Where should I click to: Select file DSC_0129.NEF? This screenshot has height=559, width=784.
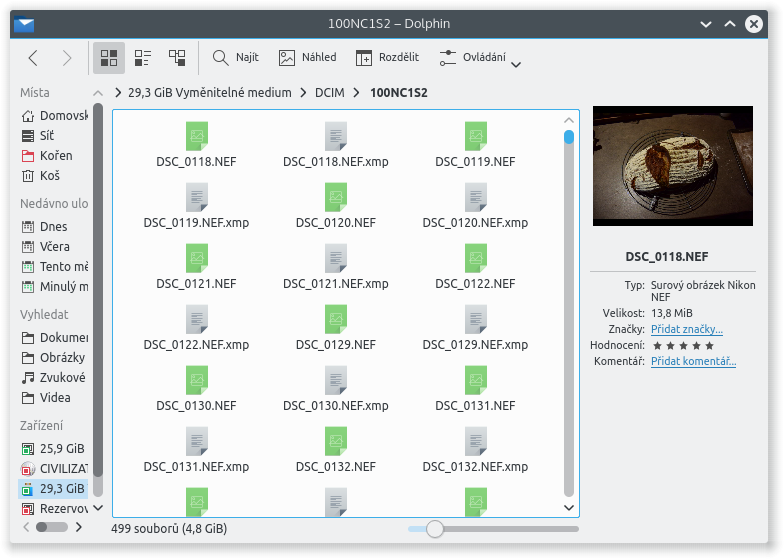[336, 328]
